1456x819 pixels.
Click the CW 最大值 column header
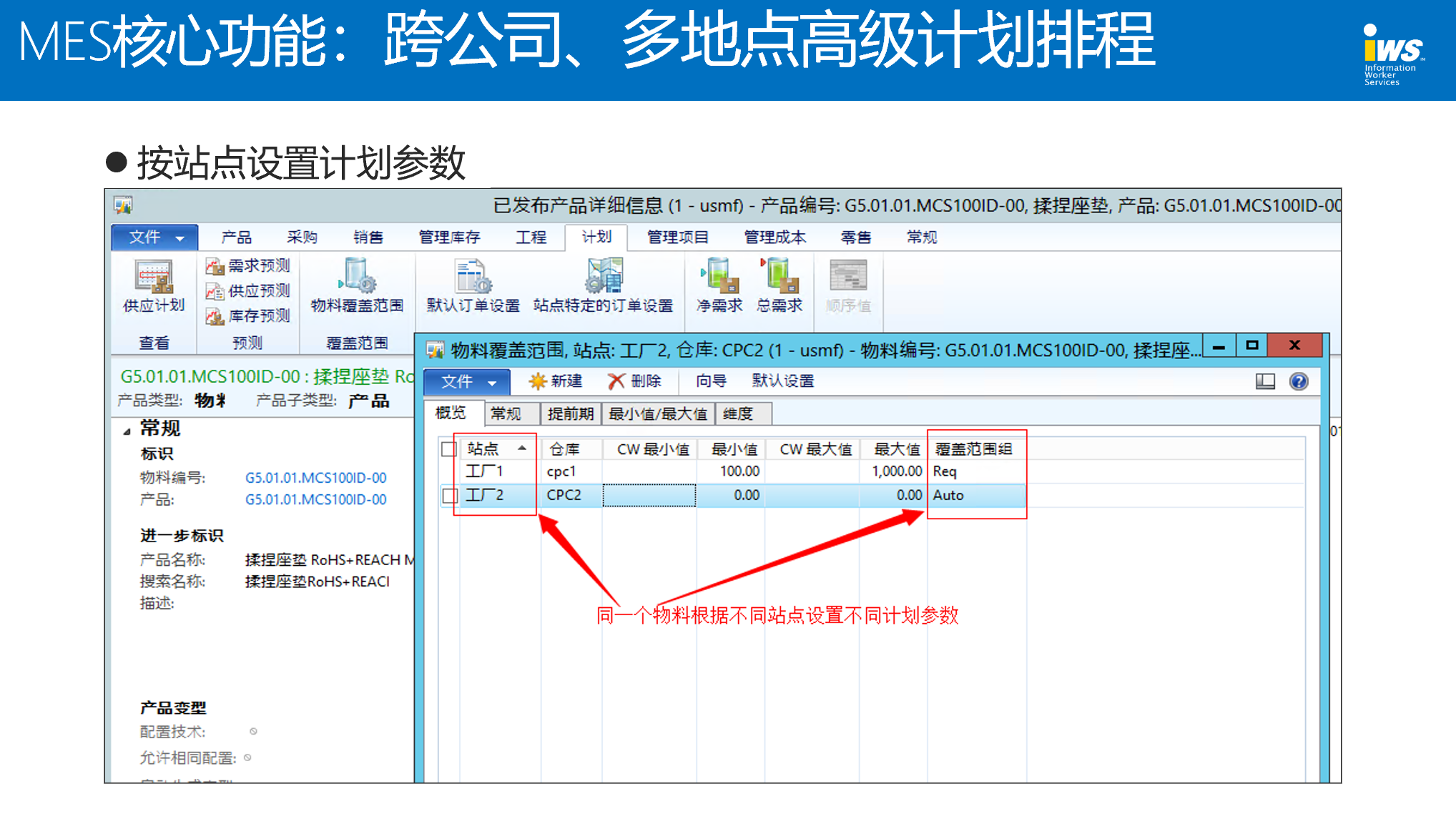pos(812,449)
